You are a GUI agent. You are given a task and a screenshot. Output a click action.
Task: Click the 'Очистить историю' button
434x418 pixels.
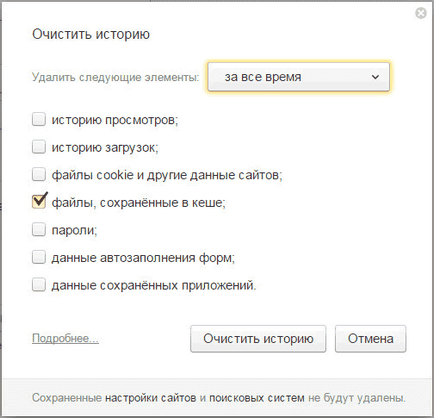pyautogui.click(x=258, y=339)
